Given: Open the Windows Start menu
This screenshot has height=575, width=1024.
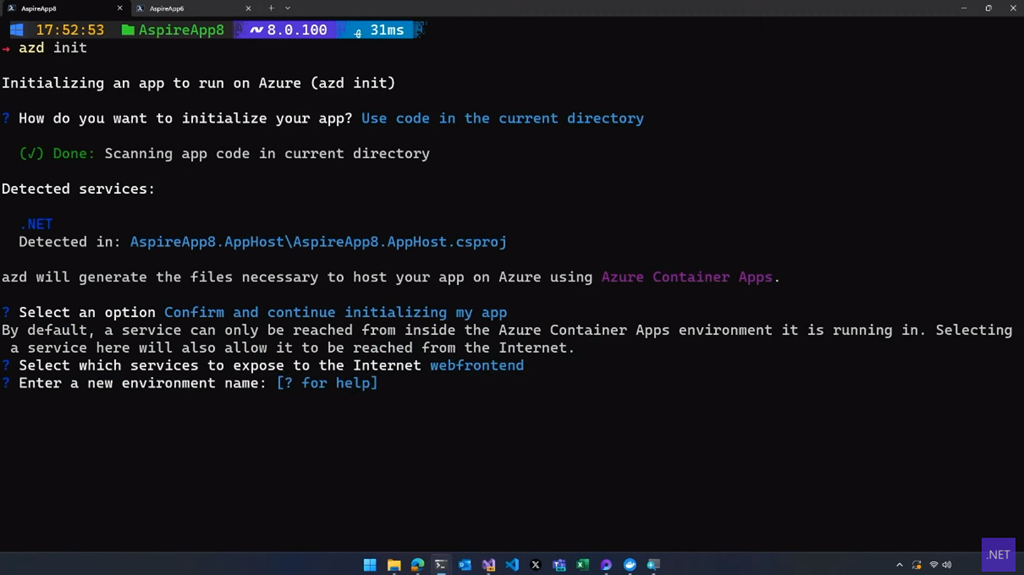Looking at the screenshot, I should [x=370, y=565].
